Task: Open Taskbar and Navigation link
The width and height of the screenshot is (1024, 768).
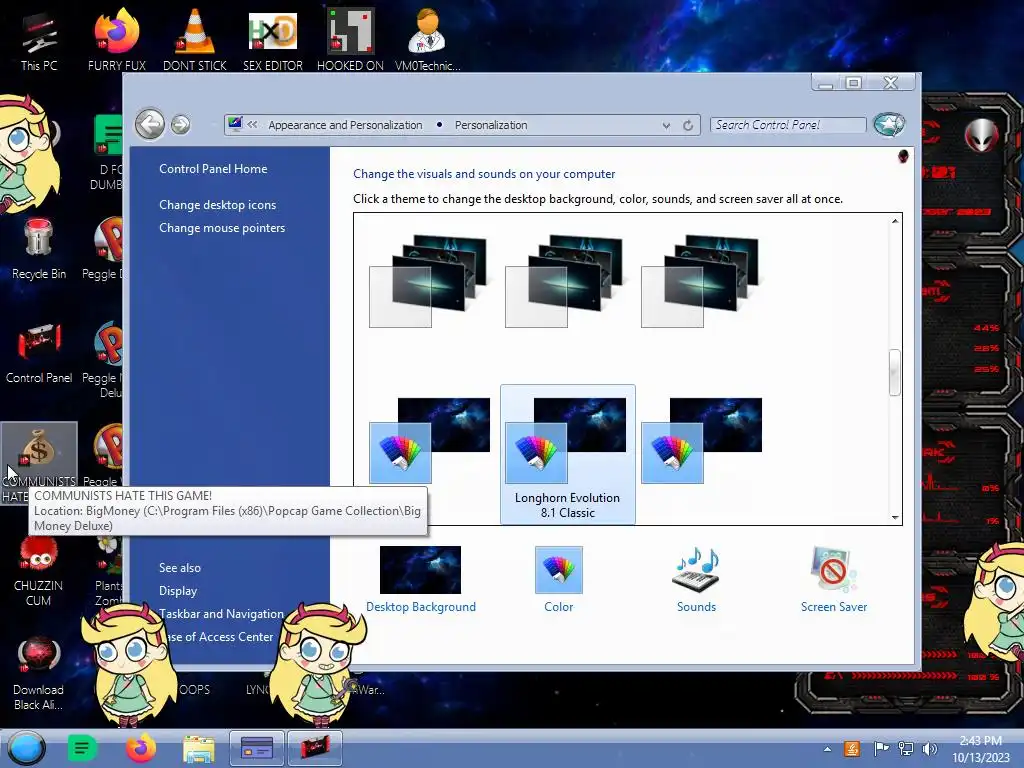Action: [x=221, y=614]
